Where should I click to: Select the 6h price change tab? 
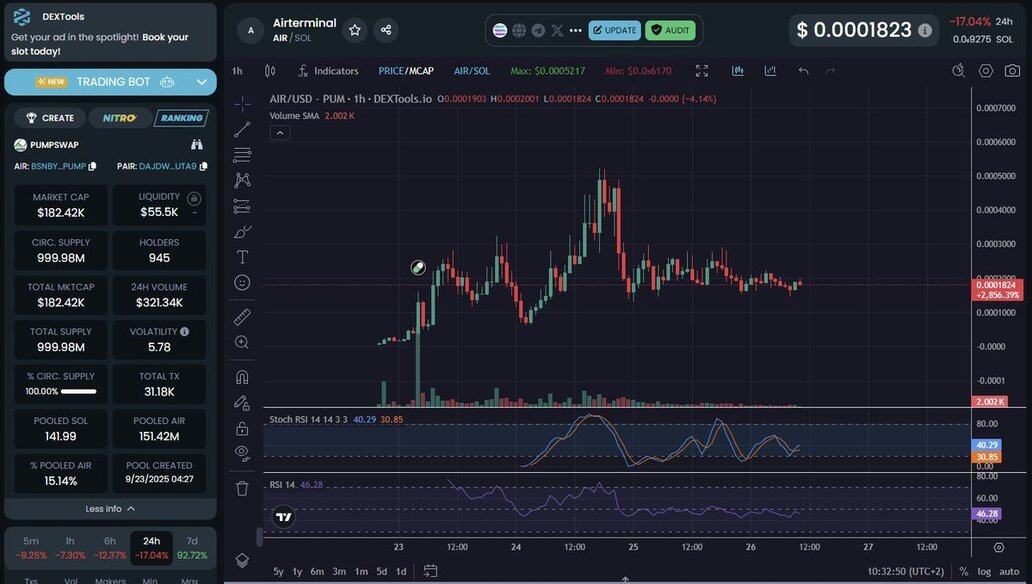click(110, 548)
